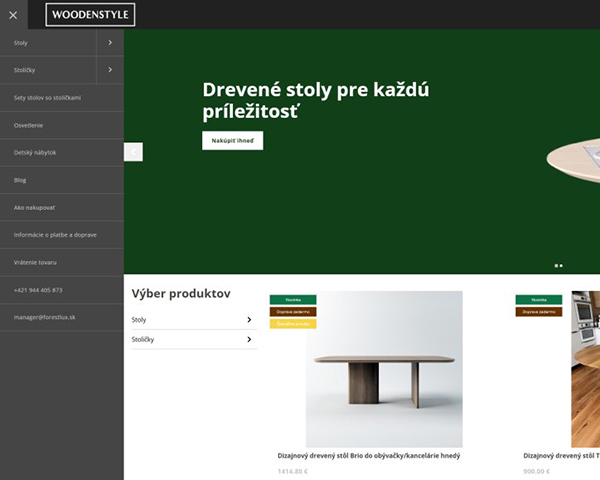Click the yellow Špeciálna ponuka badge
The height and width of the screenshot is (480, 600).
pos(293,324)
